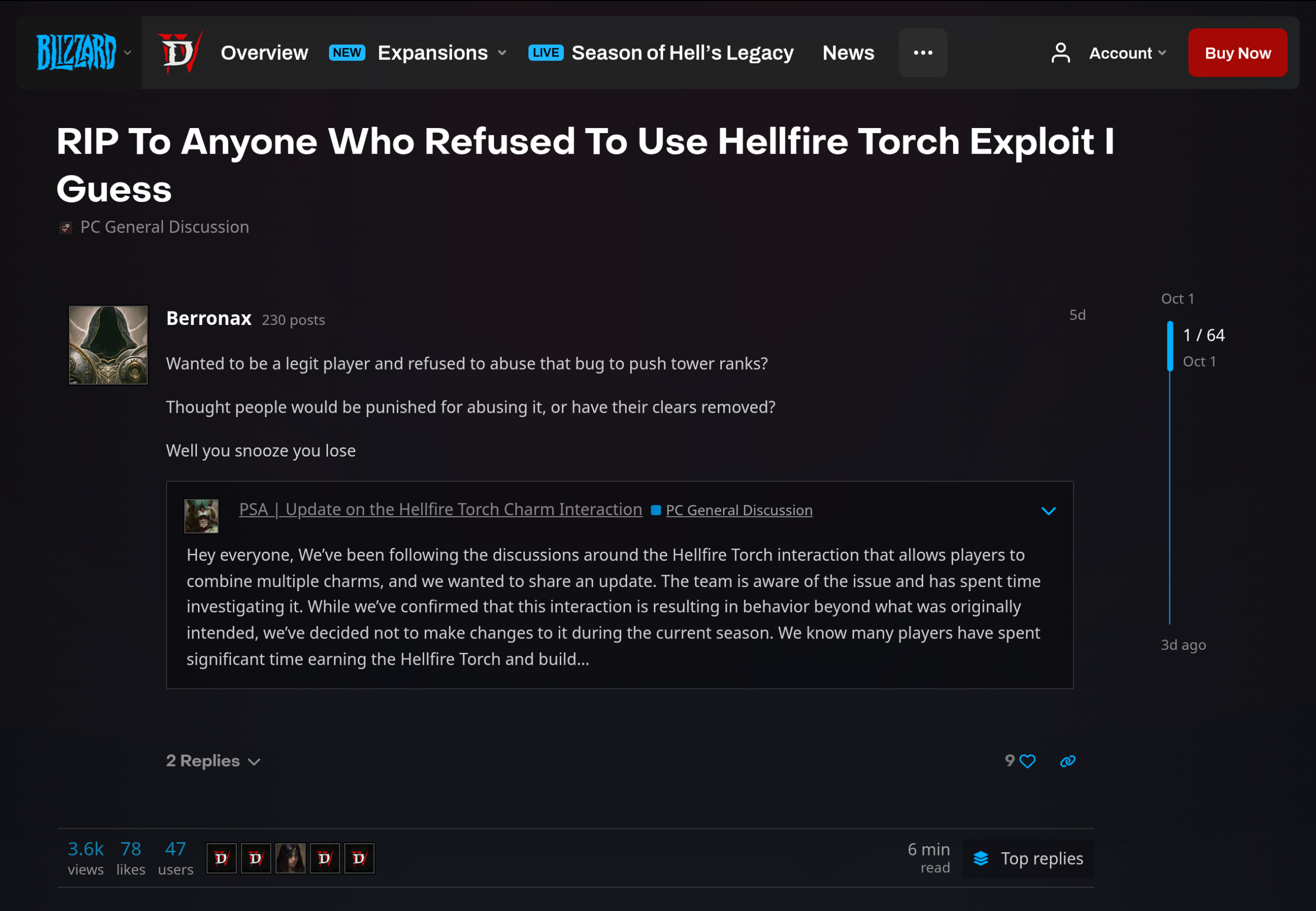The height and width of the screenshot is (911, 1316).
Task: Open the News nav item
Action: pyautogui.click(x=848, y=52)
